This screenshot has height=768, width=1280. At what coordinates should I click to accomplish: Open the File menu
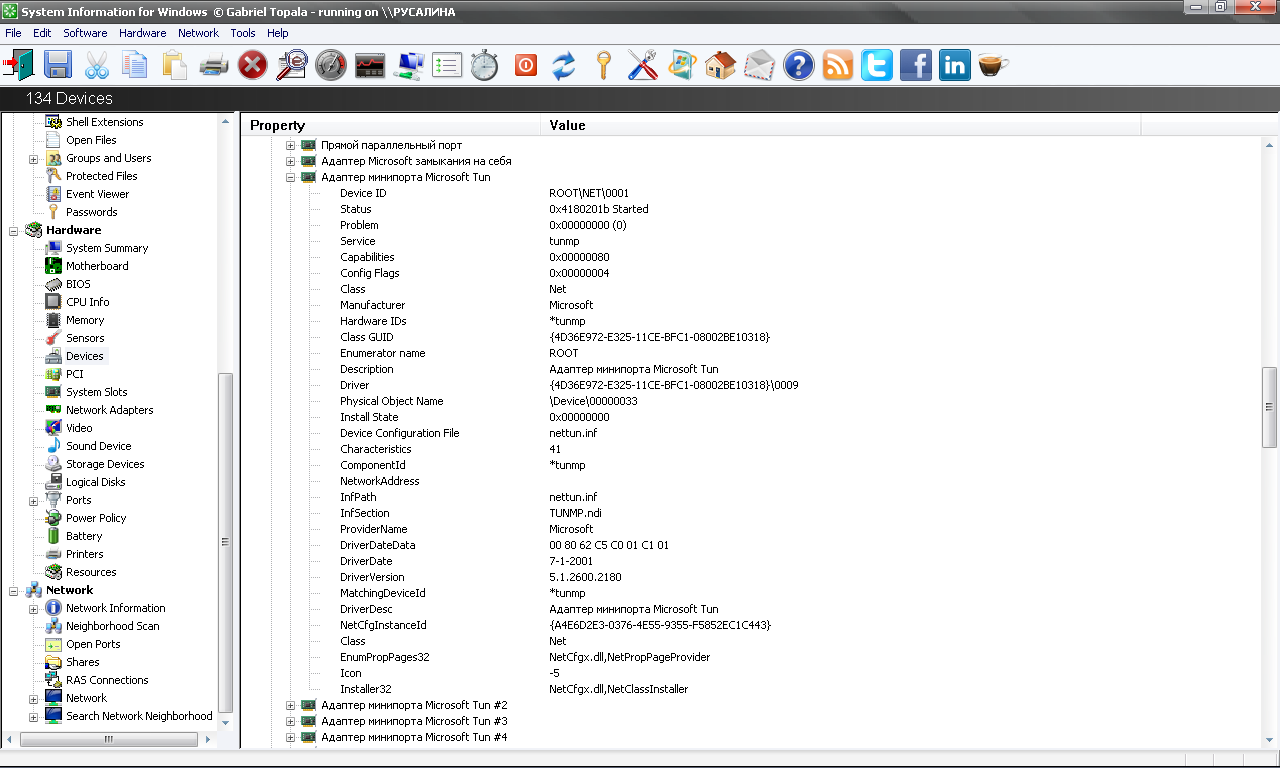tap(13, 33)
